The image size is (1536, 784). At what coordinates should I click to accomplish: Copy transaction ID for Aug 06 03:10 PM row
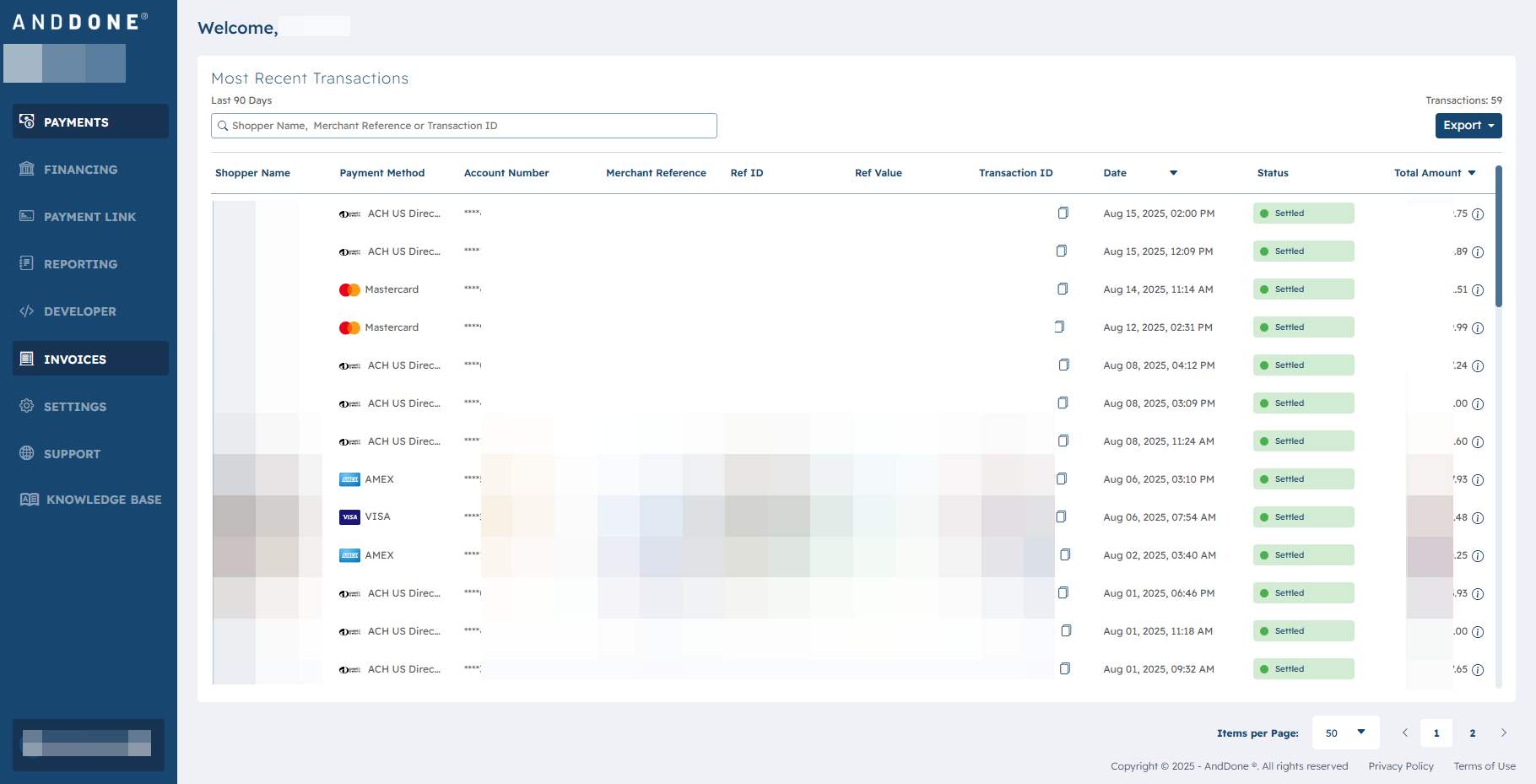pyautogui.click(x=1062, y=479)
